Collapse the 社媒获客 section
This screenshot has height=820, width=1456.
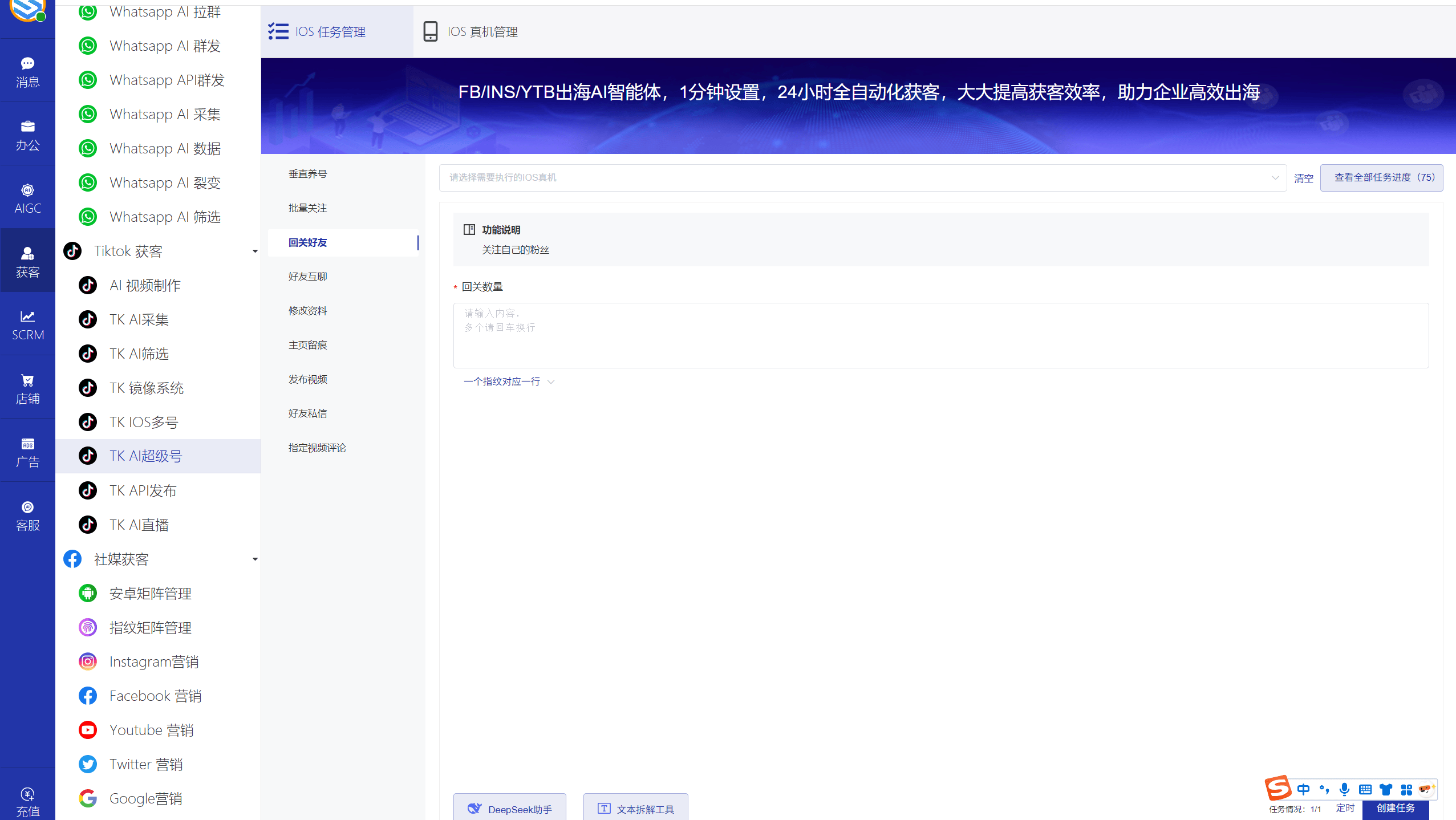click(255, 559)
